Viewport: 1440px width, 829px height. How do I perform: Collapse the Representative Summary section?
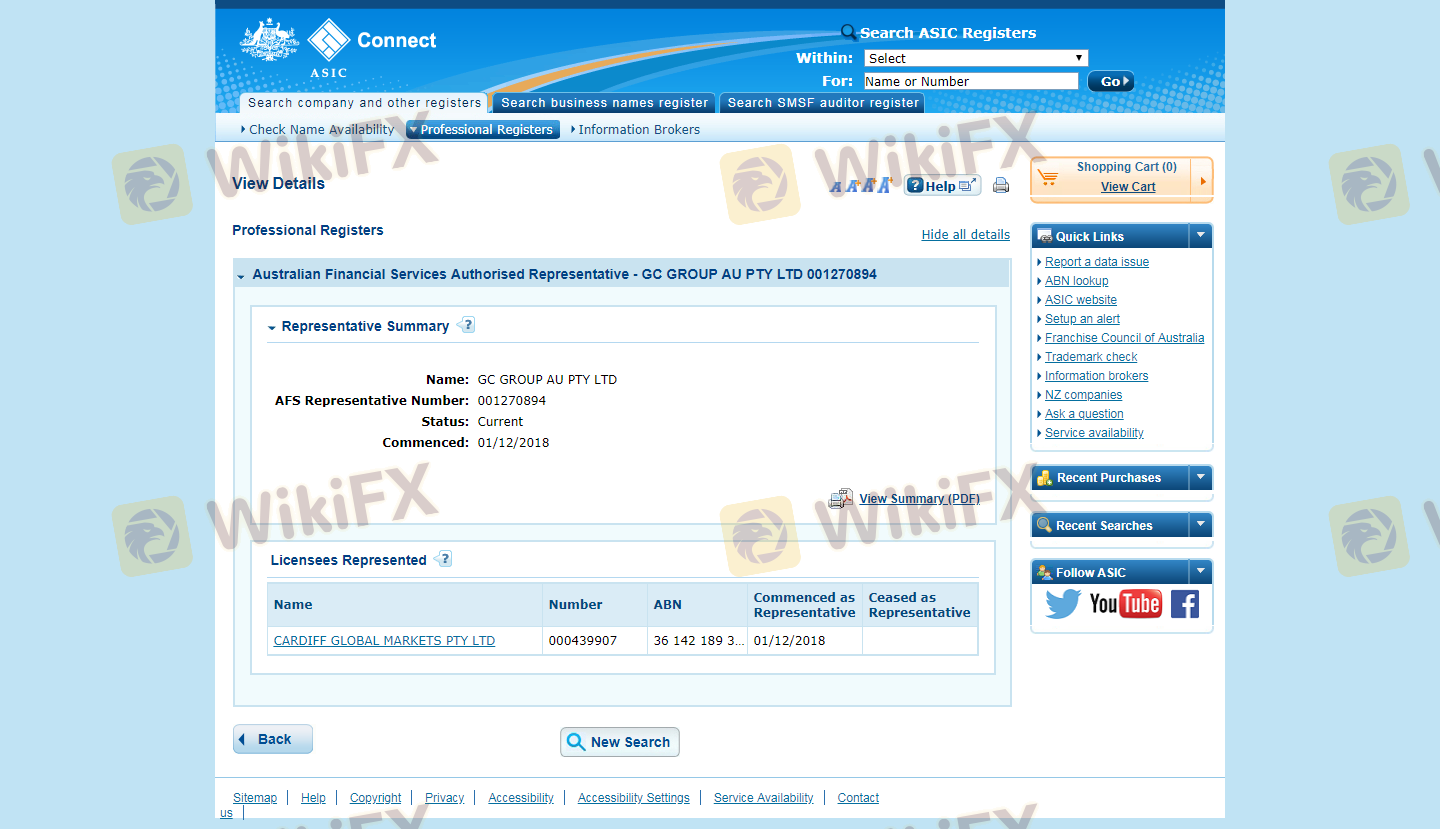[272, 327]
